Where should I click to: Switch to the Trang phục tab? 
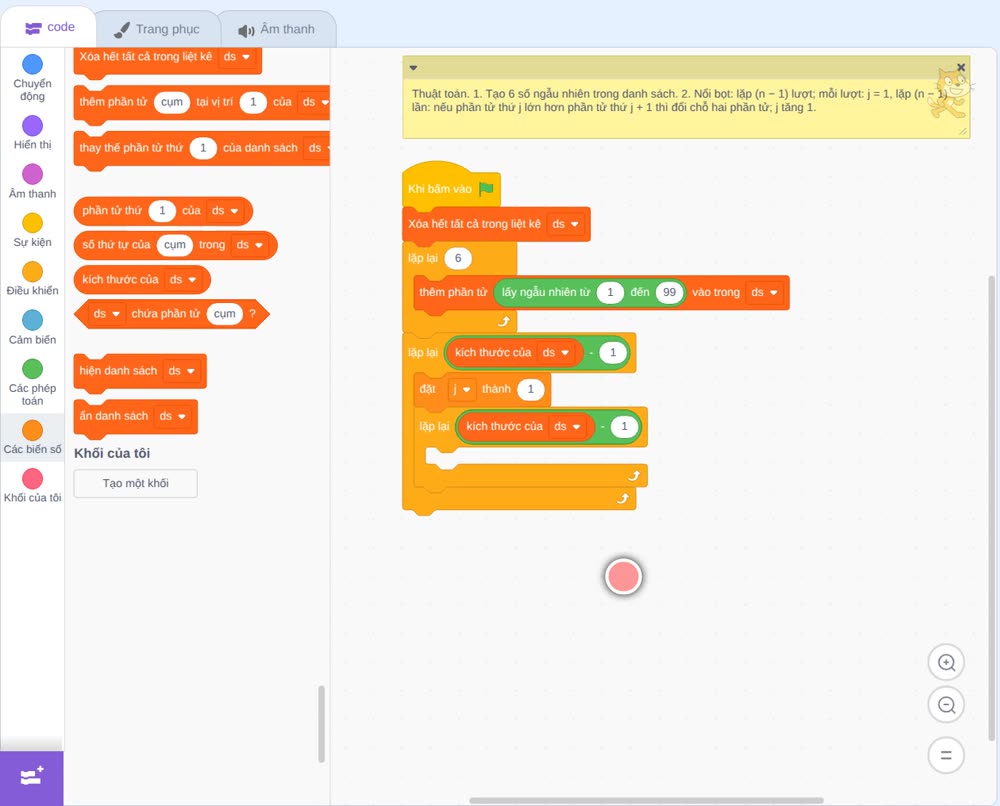(157, 29)
